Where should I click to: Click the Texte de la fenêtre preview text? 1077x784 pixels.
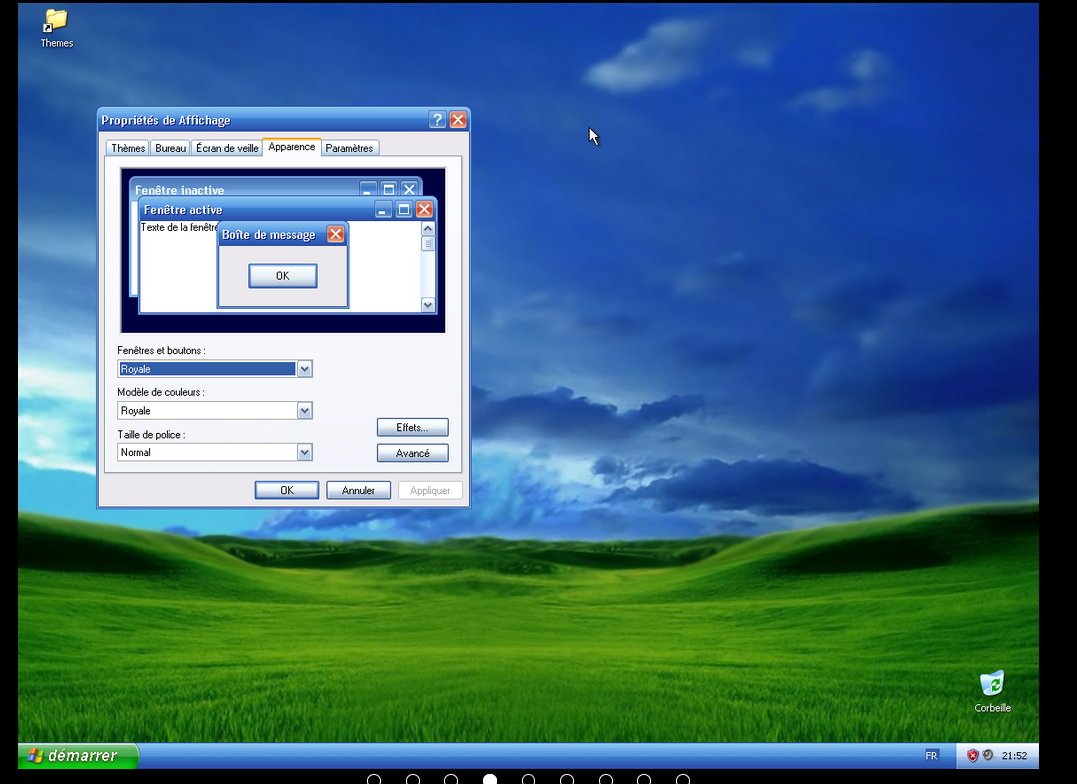(179, 227)
